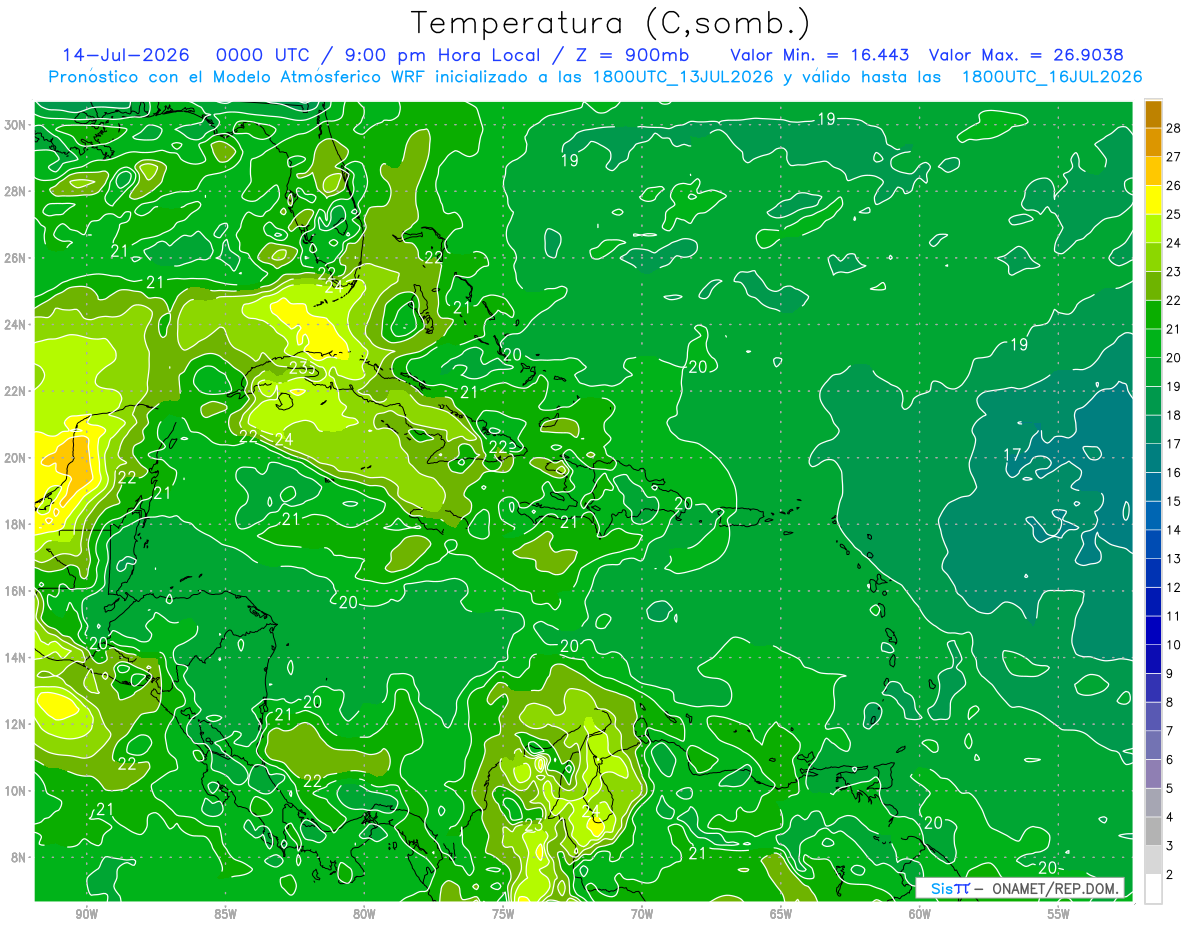Click the yellow swatch between 25 and 26 on color scale

click(1153, 201)
